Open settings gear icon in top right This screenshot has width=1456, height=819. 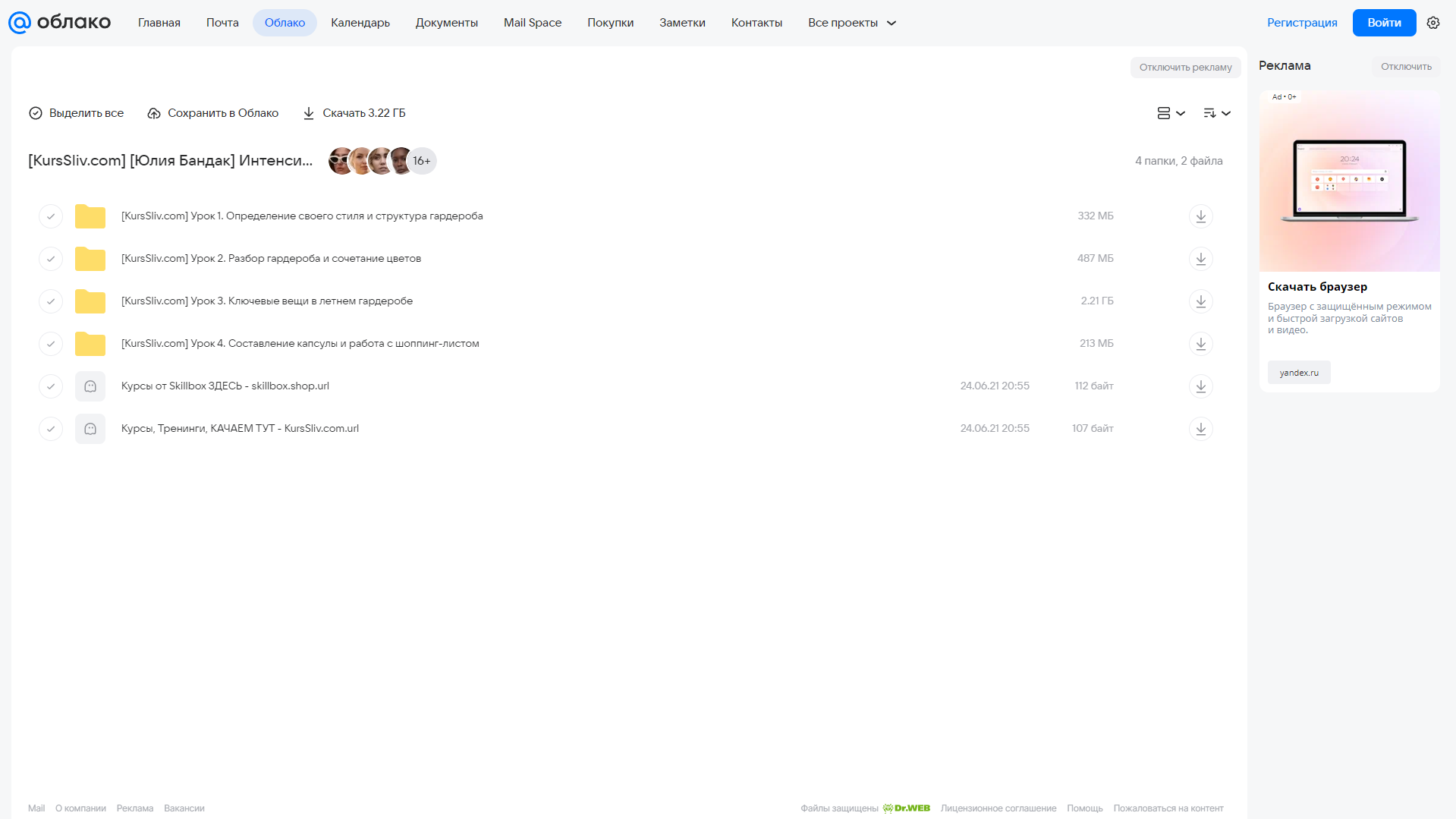pos(1432,23)
